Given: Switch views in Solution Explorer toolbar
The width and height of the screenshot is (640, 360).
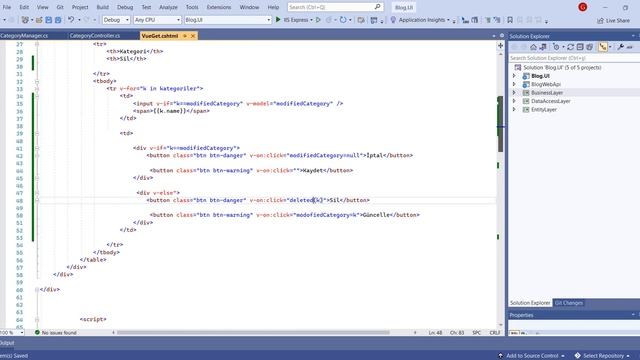Looking at the screenshot, I should click(543, 47).
